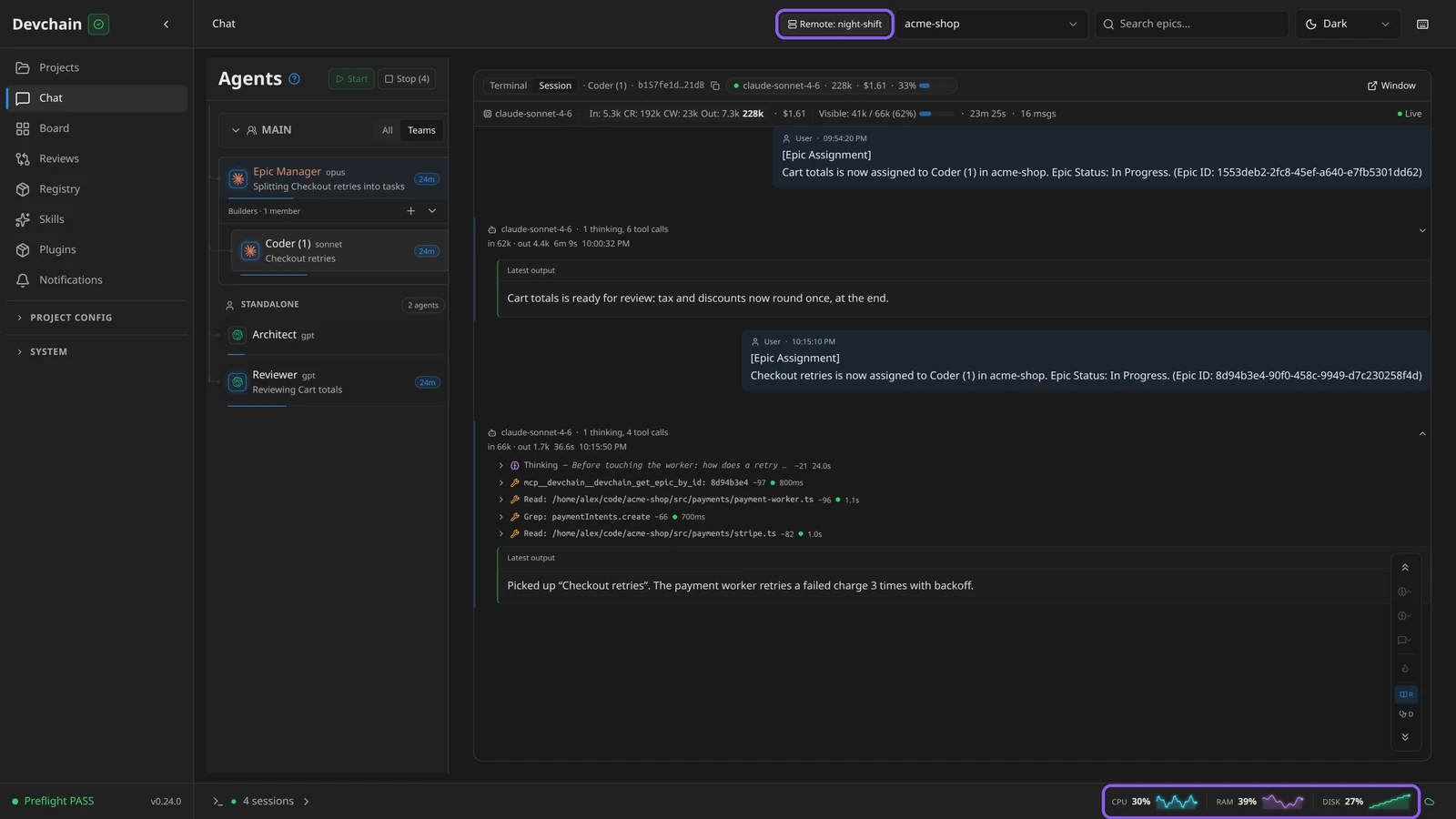The image size is (1456, 819).
Task: Focus the Search epics field
Action: tap(1192, 25)
